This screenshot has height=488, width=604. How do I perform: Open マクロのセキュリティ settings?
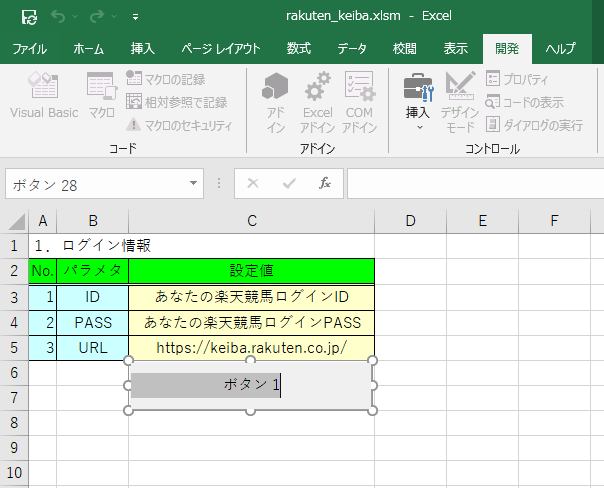(179, 125)
